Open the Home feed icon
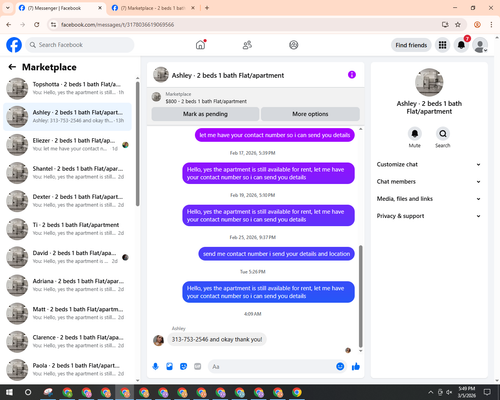 tap(200, 45)
